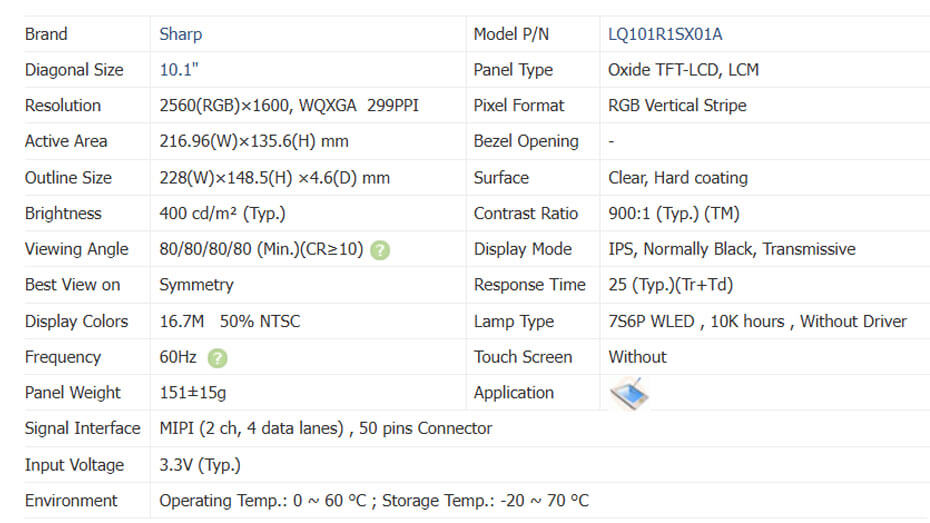Select the IPS display mode value
This screenshot has height=523, width=930.
tap(731, 249)
